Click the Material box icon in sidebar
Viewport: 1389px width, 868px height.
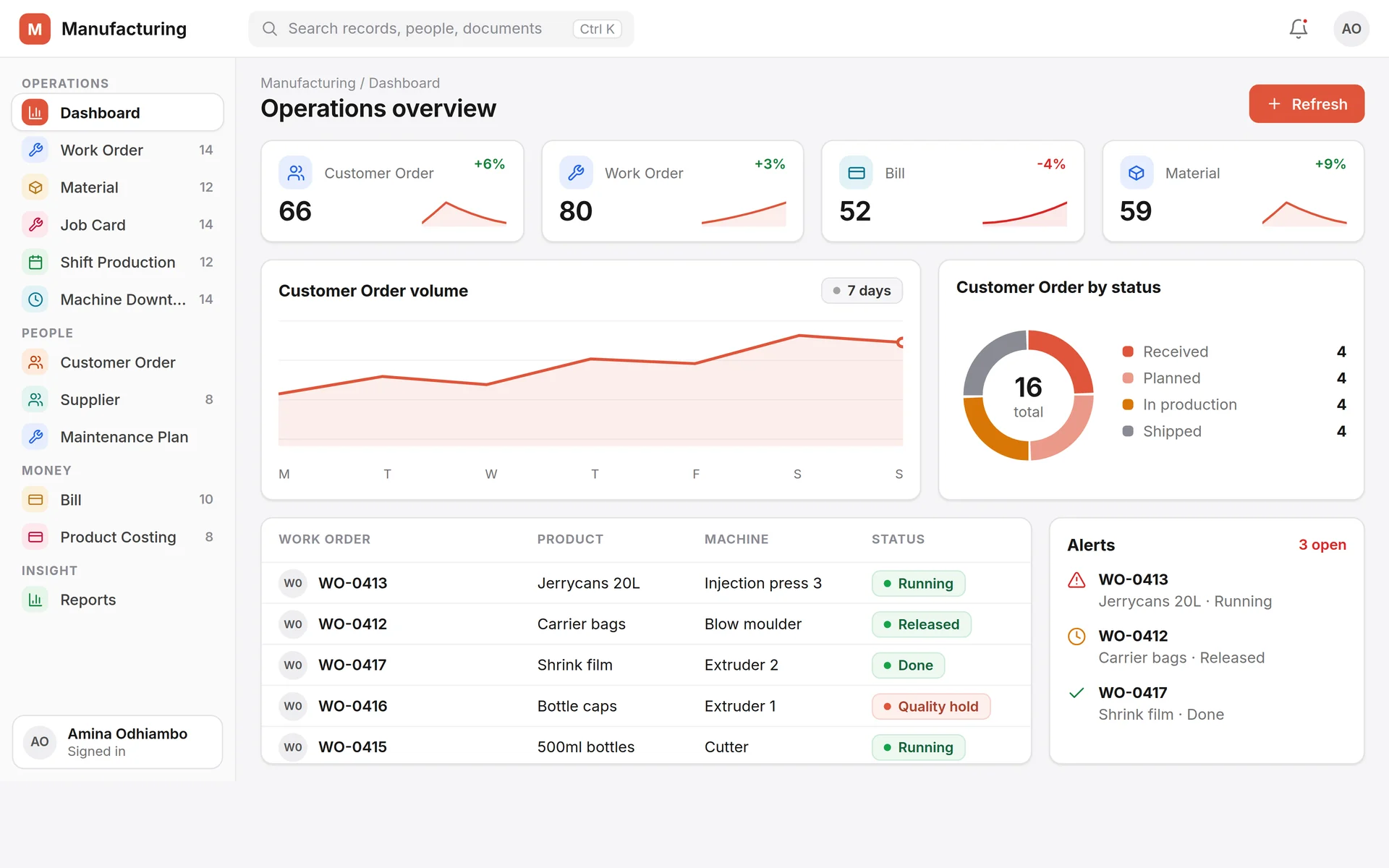pyautogui.click(x=35, y=187)
